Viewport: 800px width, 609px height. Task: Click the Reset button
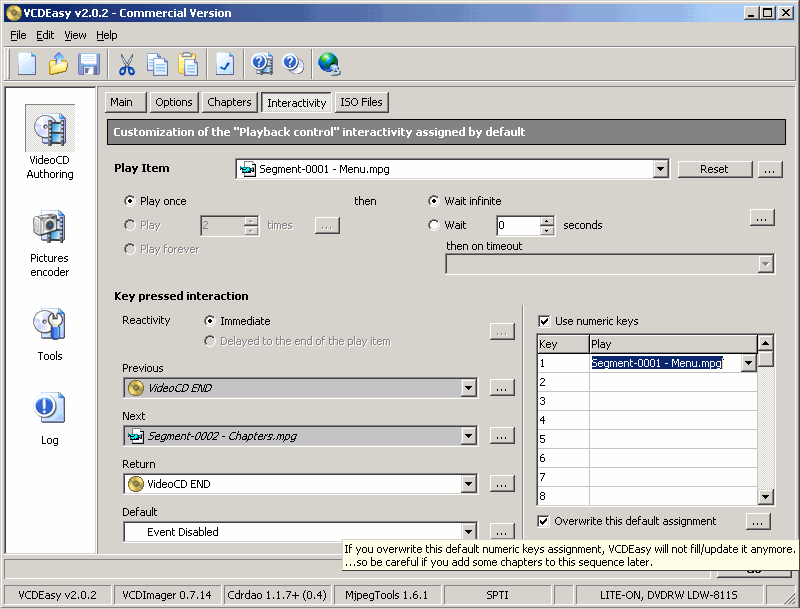tap(714, 169)
